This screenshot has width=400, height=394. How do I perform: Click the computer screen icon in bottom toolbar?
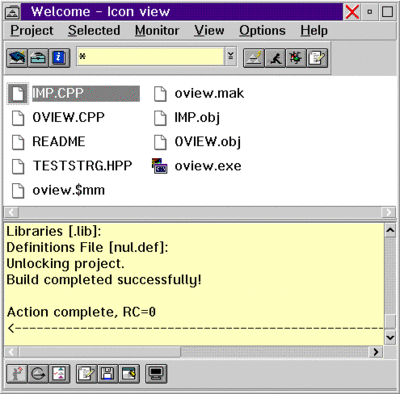(156, 374)
